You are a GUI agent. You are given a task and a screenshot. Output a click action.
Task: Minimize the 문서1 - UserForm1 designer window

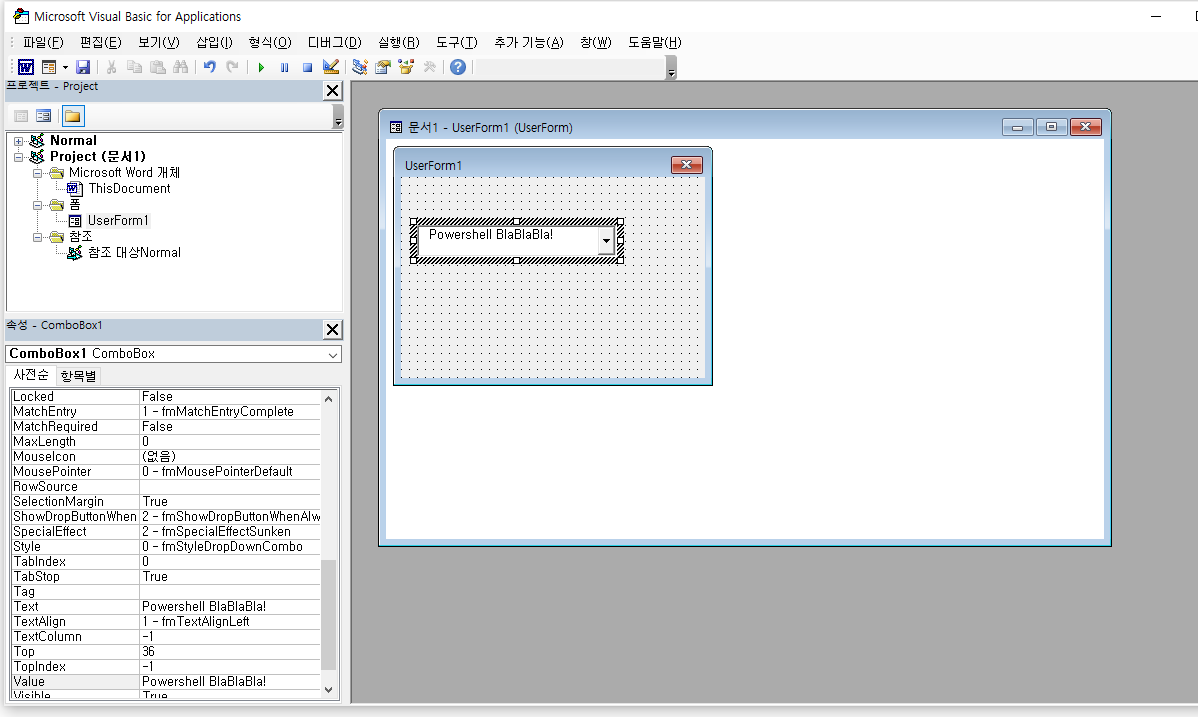pyautogui.click(x=1018, y=127)
